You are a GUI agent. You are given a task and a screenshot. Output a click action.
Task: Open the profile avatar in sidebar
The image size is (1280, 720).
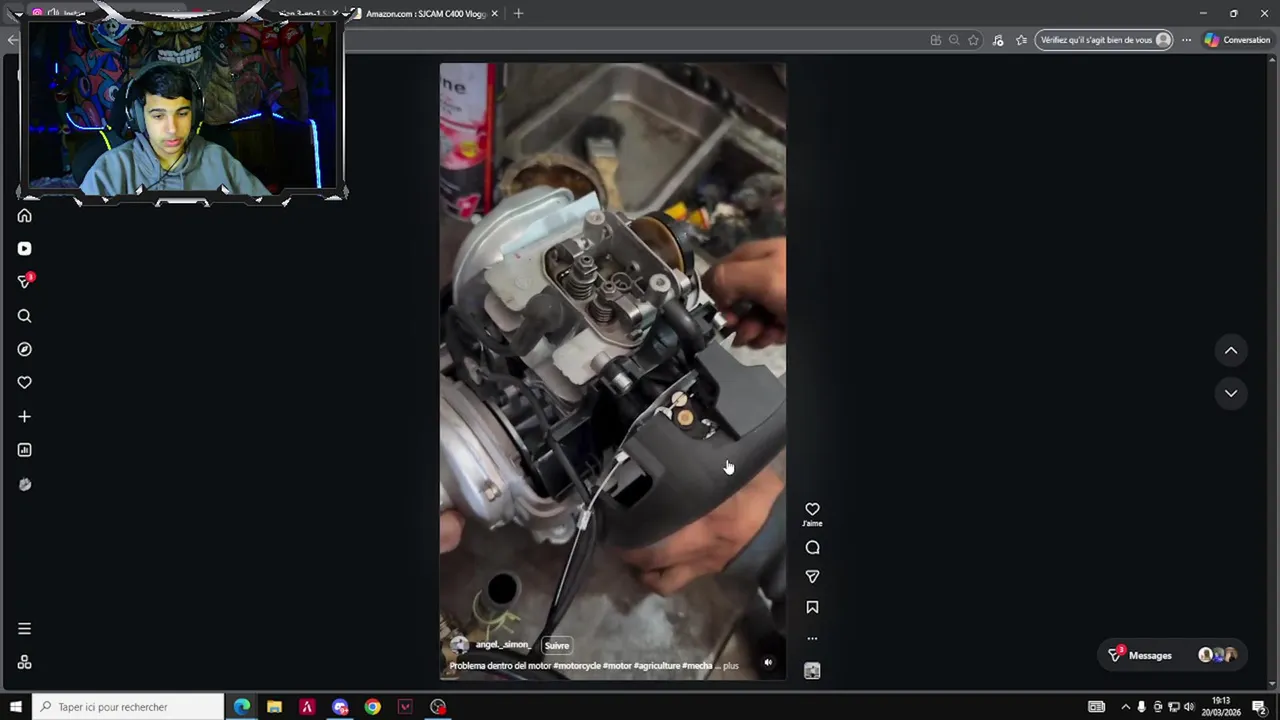(x=24, y=484)
